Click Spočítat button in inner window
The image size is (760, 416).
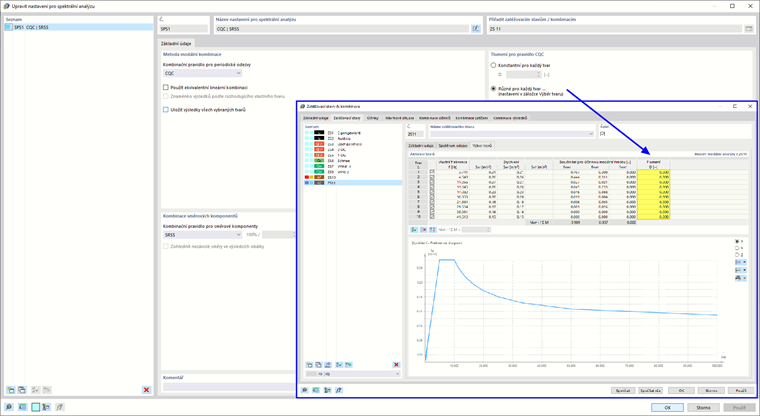[623, 390]
